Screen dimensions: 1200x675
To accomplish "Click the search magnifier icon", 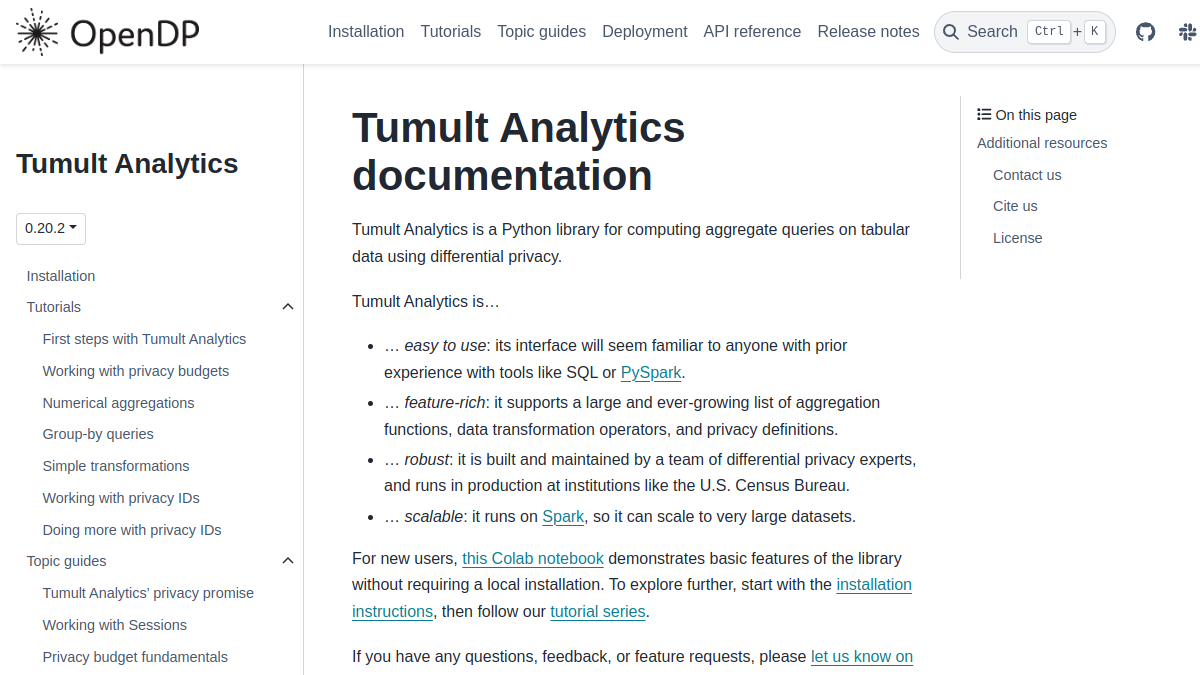I will [x=951, y=32].
